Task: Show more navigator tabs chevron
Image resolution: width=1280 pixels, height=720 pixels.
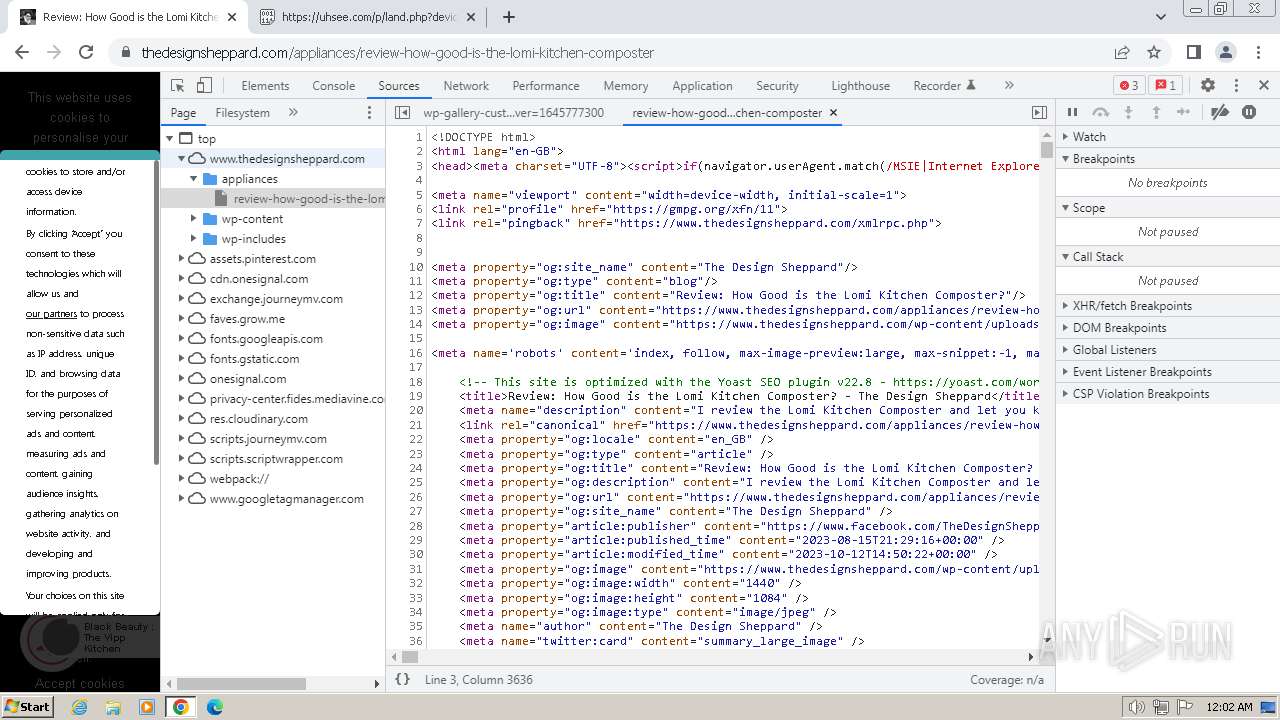Action: [x=293, y=113]
